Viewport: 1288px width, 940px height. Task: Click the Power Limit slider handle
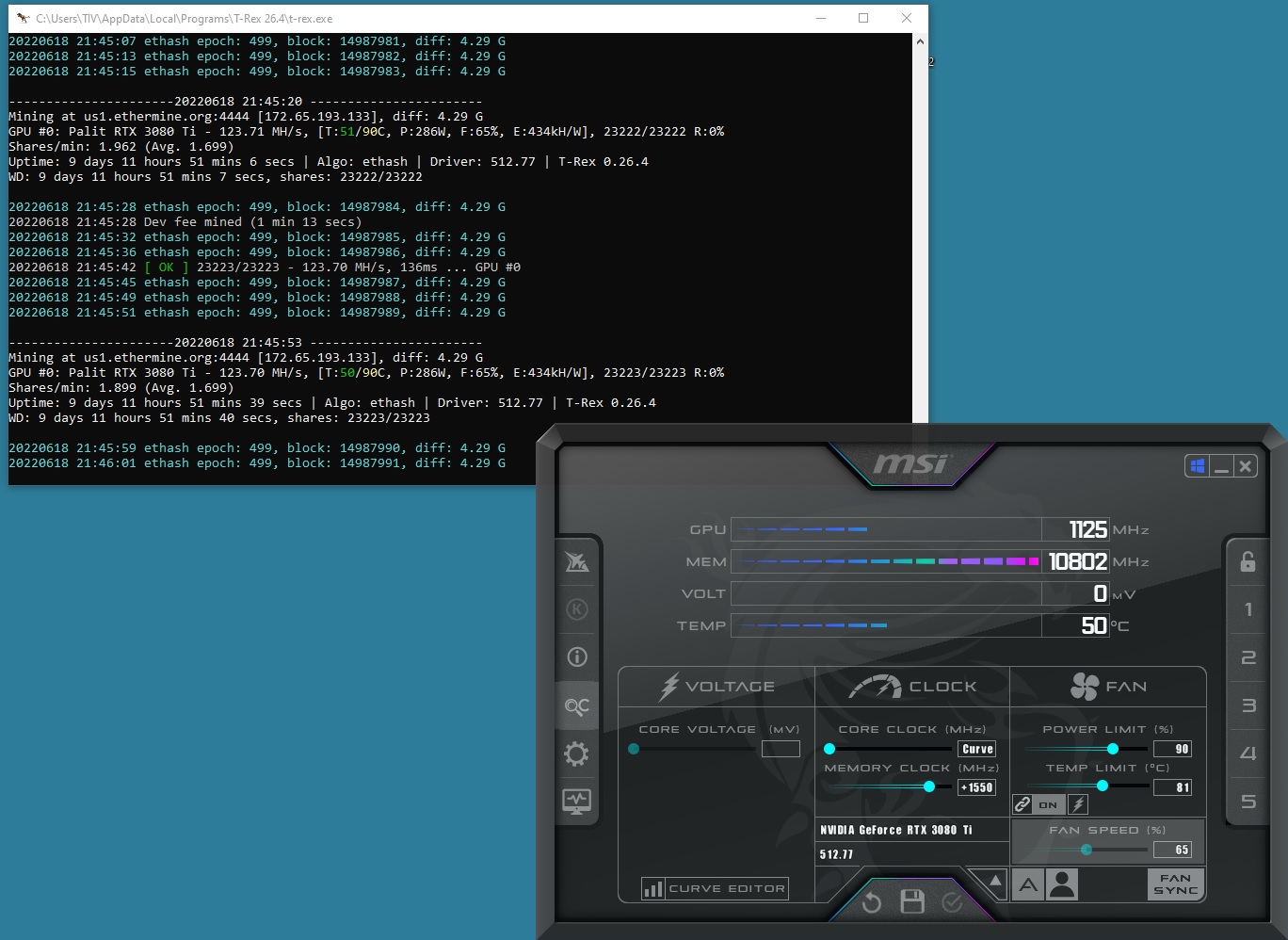1113,749
